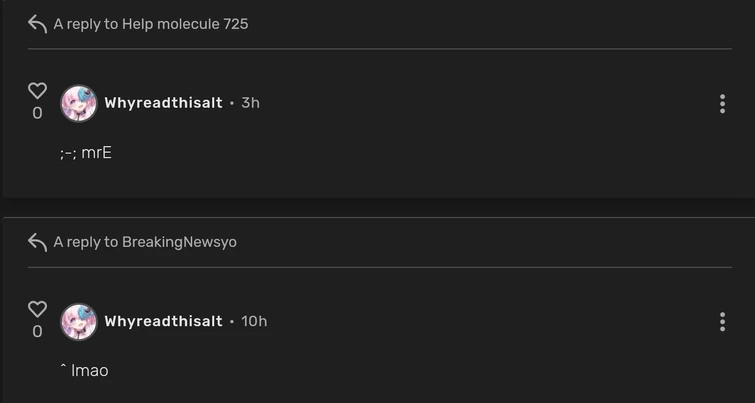Screen dimensions: 755x403
Task: Click the like count on the 3h comment
Action: click(x=37, y=114)
